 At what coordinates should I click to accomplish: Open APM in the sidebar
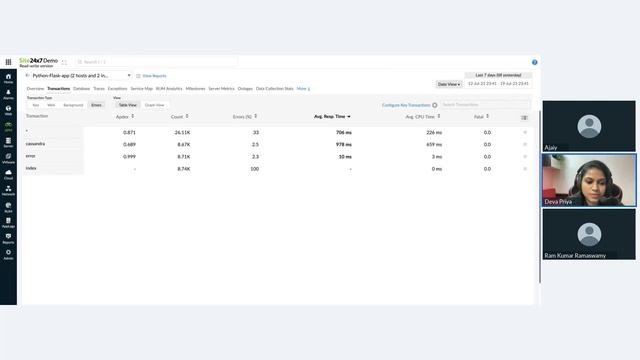pos(8,126)
